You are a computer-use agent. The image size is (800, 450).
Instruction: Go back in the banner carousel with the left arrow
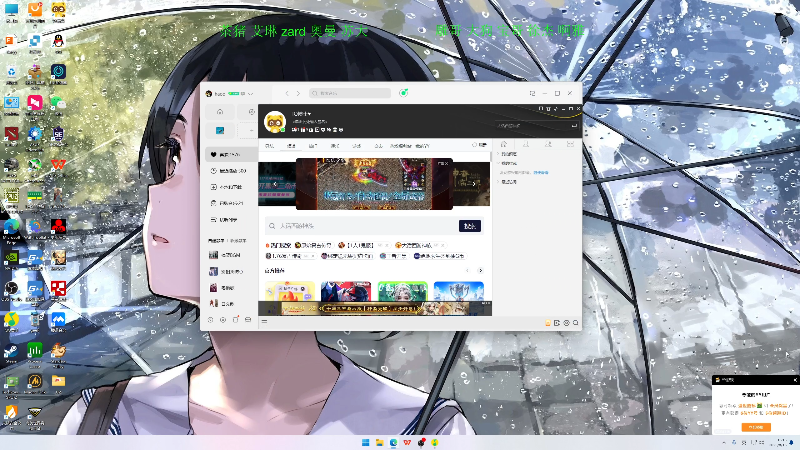pos(275,184)
